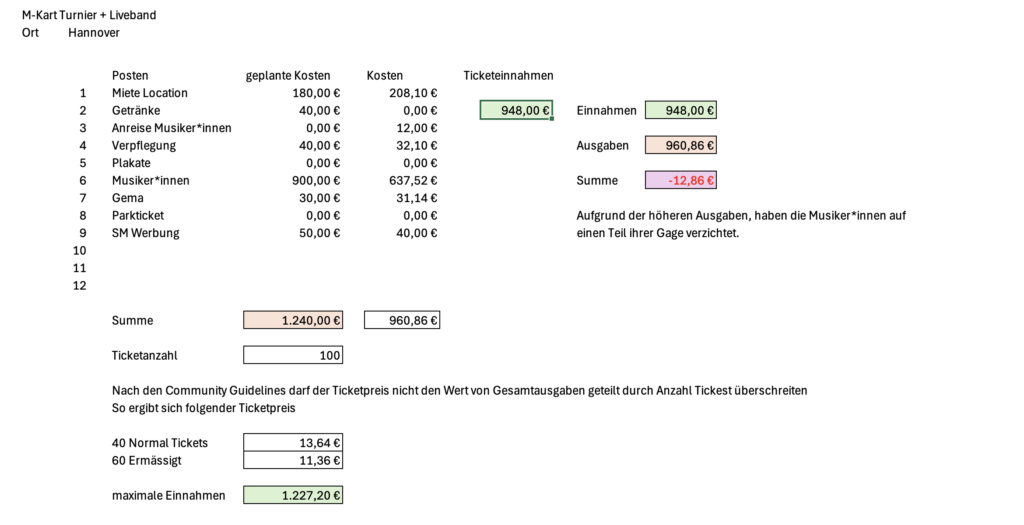Select the 'Ausgaben' label
1024x525 pixels.
tap(603, 146)
